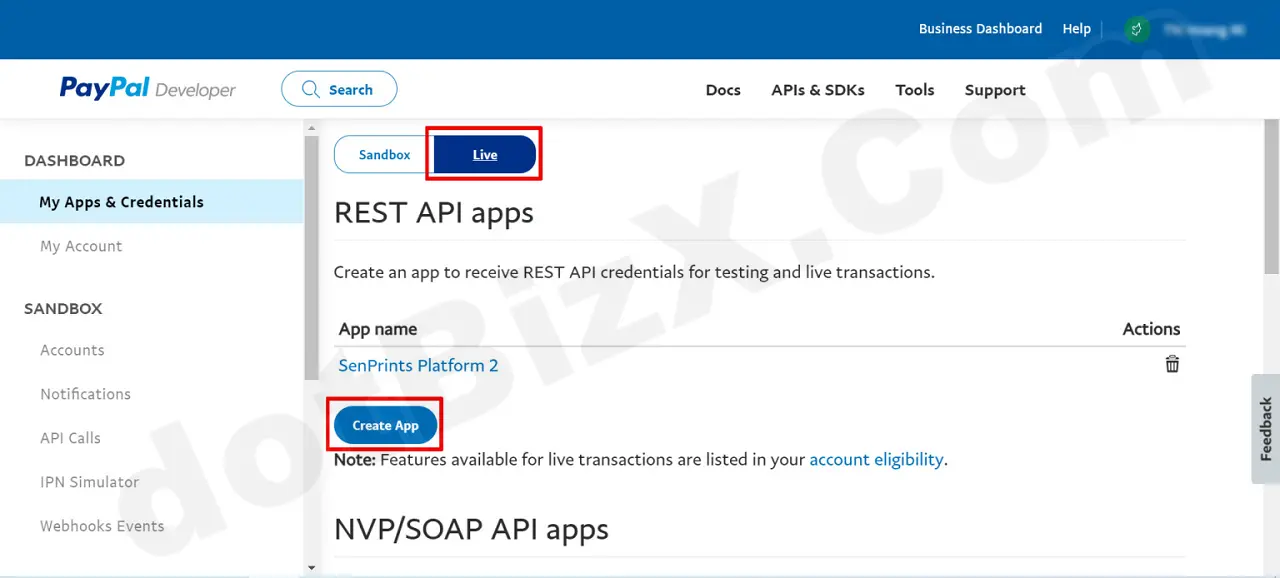Screen dimensions: 1280x578
Task: Open the SenPrints Platform 2 app details
Action: point(418,365)
